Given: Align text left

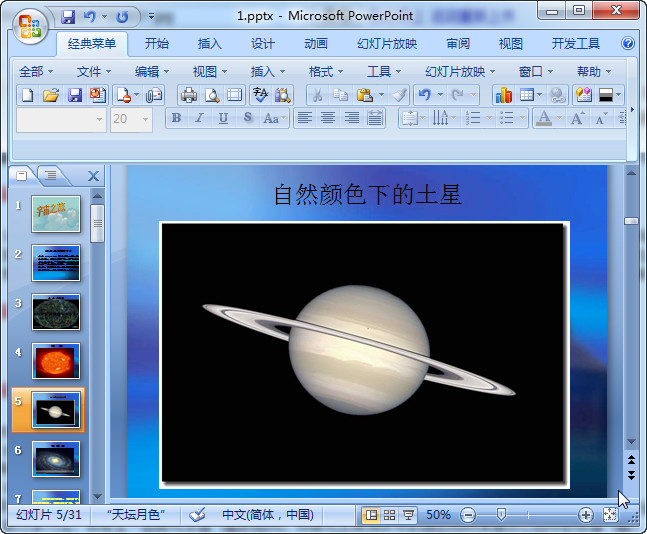Looking at the screenshot, I should coord(305,118).
